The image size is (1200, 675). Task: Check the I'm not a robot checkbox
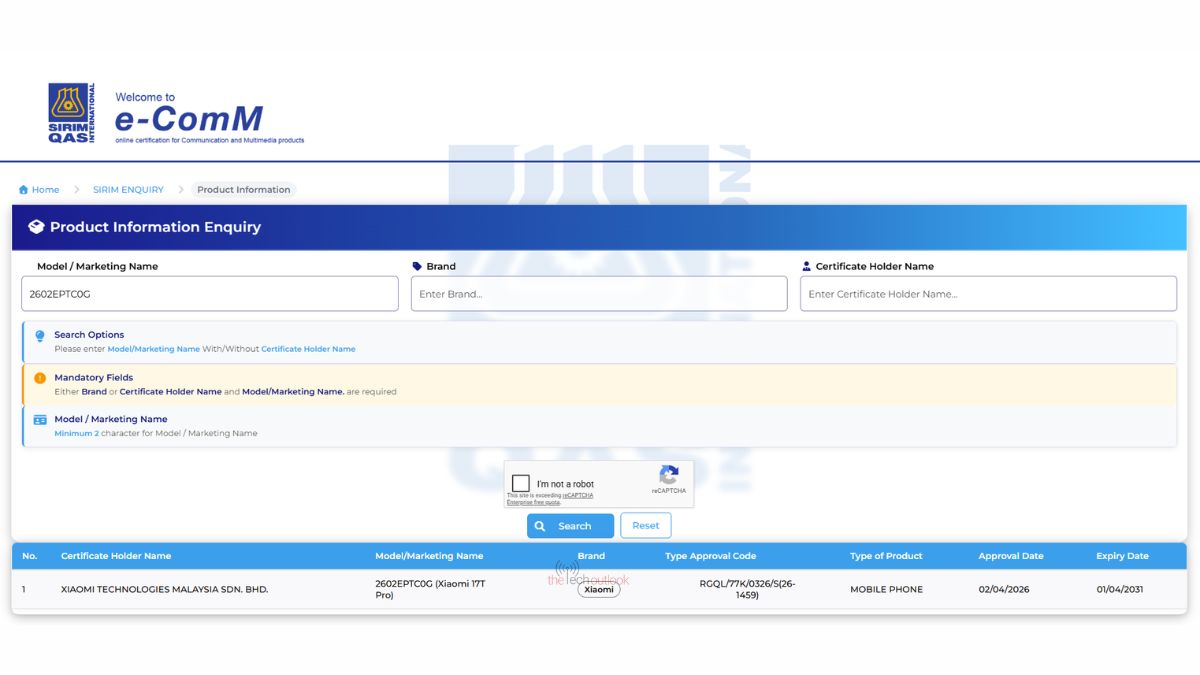click(x=521, y=484)
